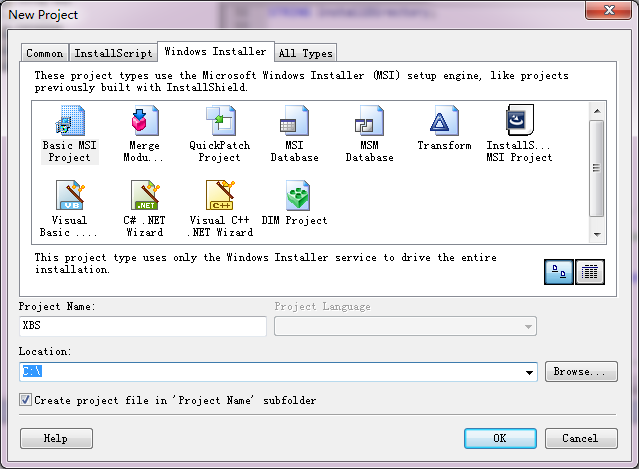Click the Project Name input field
639x469 pixels.
pyautogui.click(x=143, y=326)
